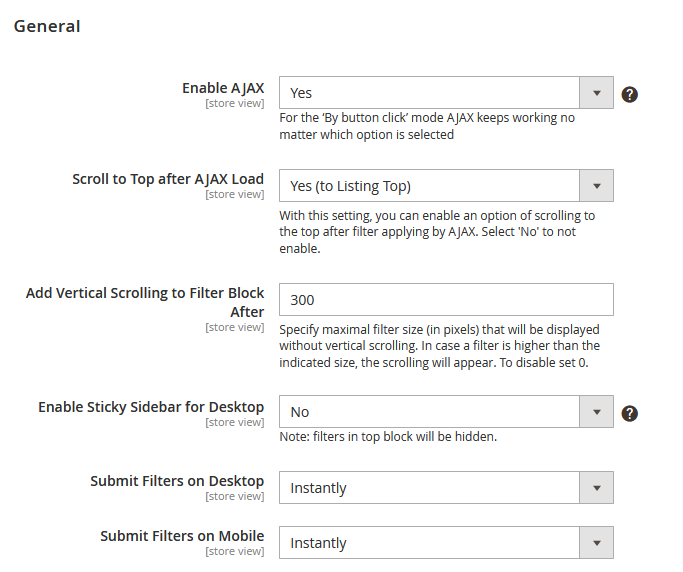This screenshot has width=683, height=572.
Task: Click the 'Specify maximal filter size' description
Action: [x=440, y=346]
